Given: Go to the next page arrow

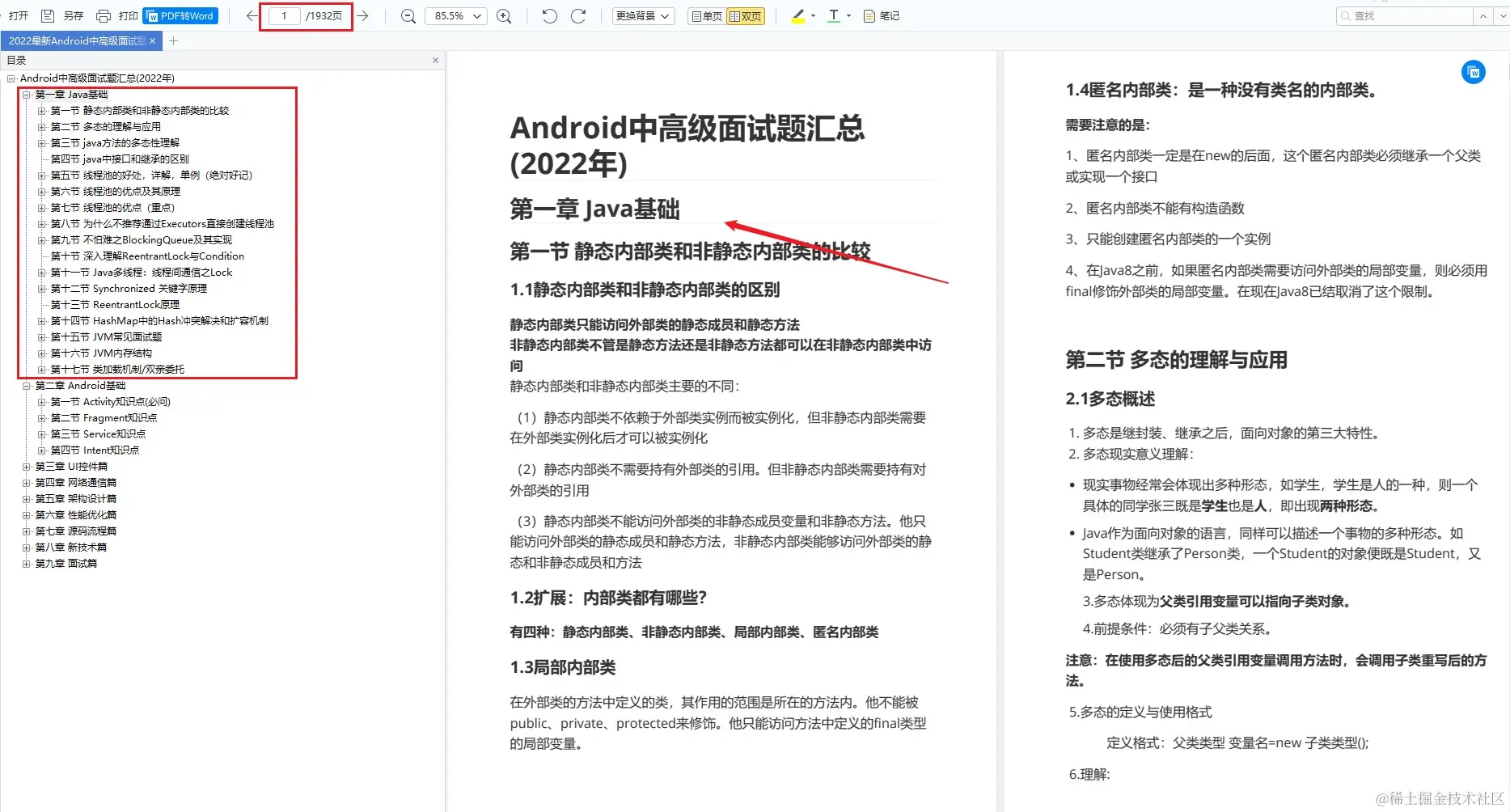Looking at the screenshot, I should [x=362, y=15].
